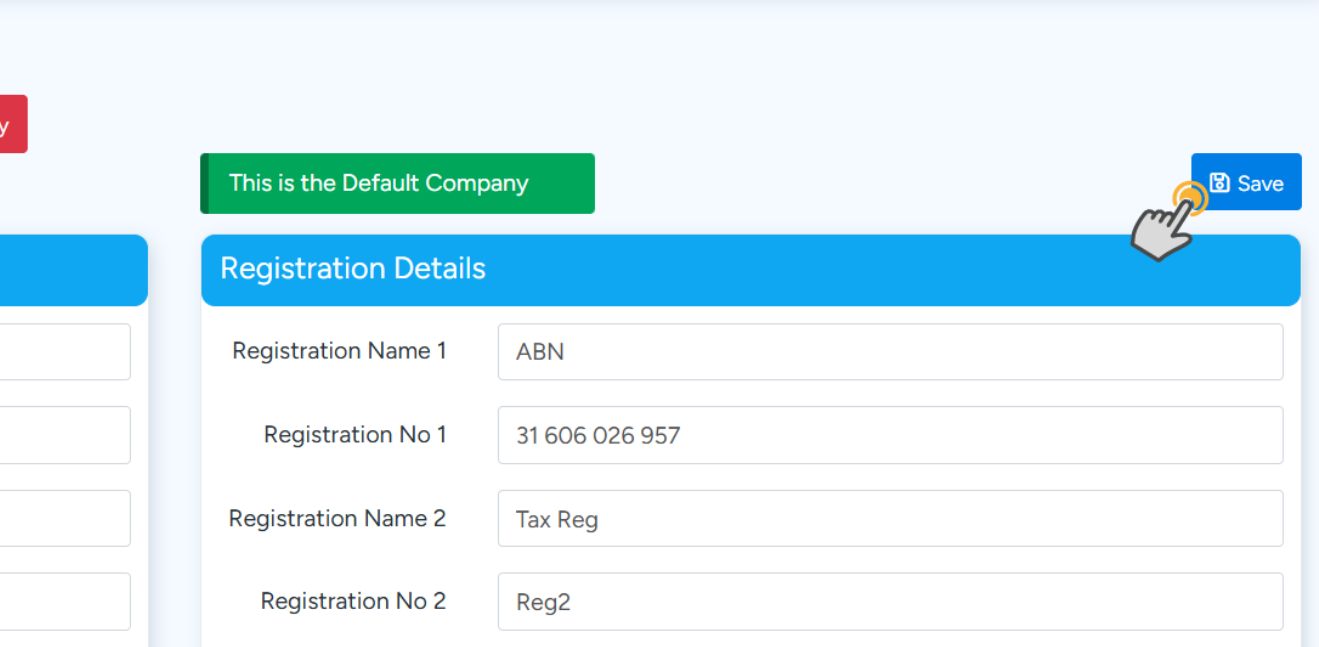Click the dark green stripe on the banner
This screenshot has height=647, width=1319.
click(x=204, y=183)
